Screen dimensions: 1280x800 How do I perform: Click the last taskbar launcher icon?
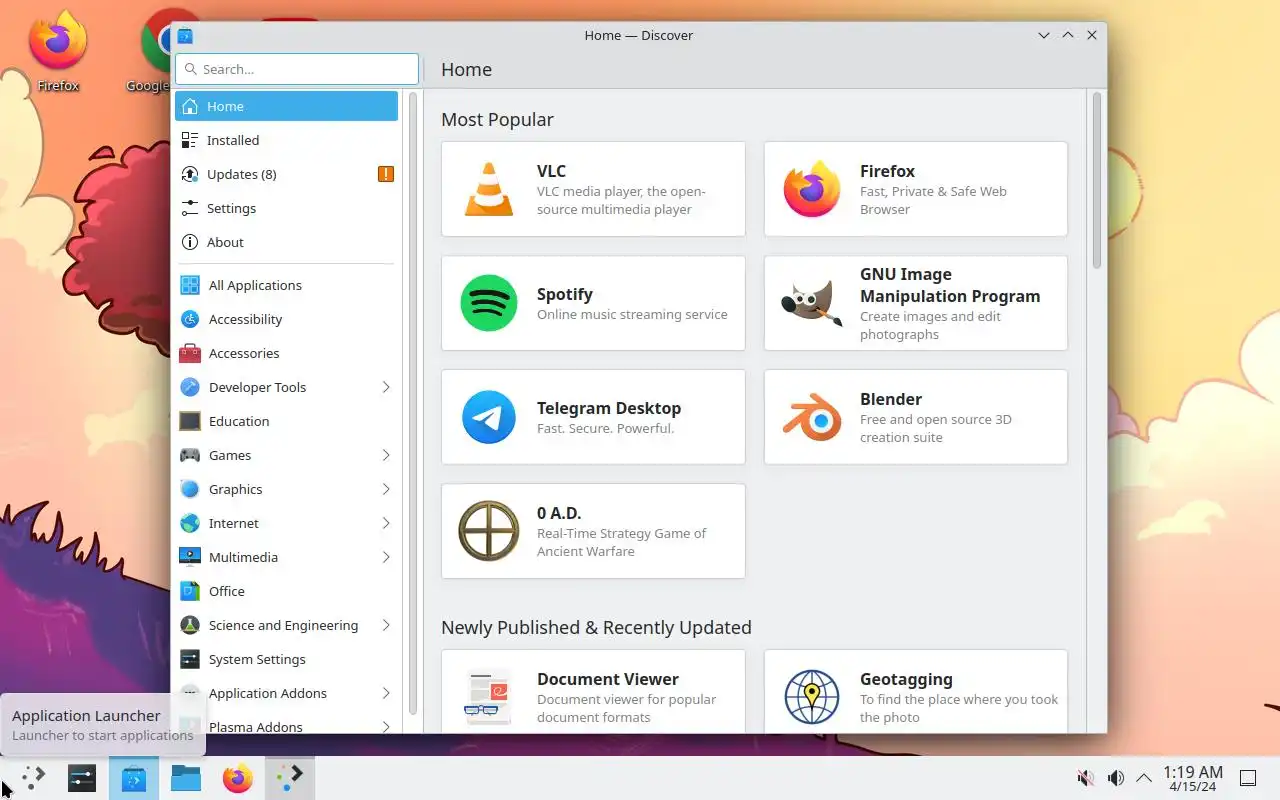click(290, 778)
